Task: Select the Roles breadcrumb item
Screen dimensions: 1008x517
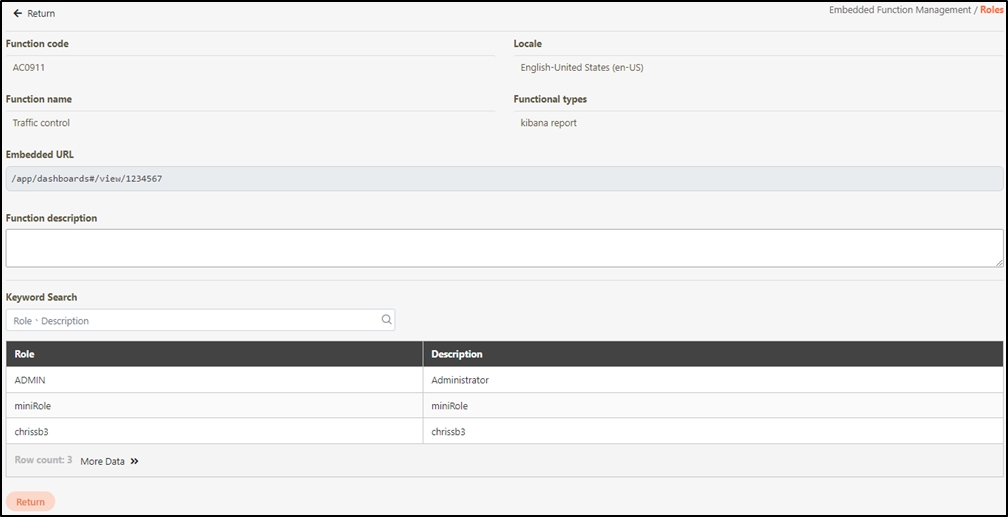Action: coord(991,10)
